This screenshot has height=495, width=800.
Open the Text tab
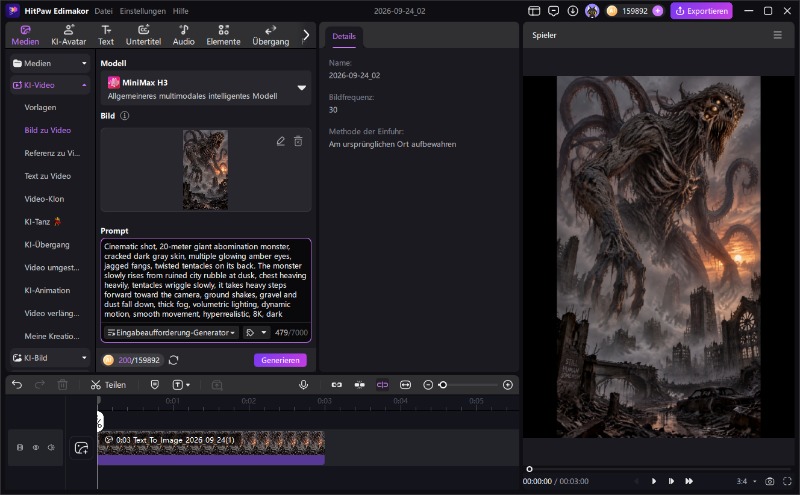click(106, 35)
